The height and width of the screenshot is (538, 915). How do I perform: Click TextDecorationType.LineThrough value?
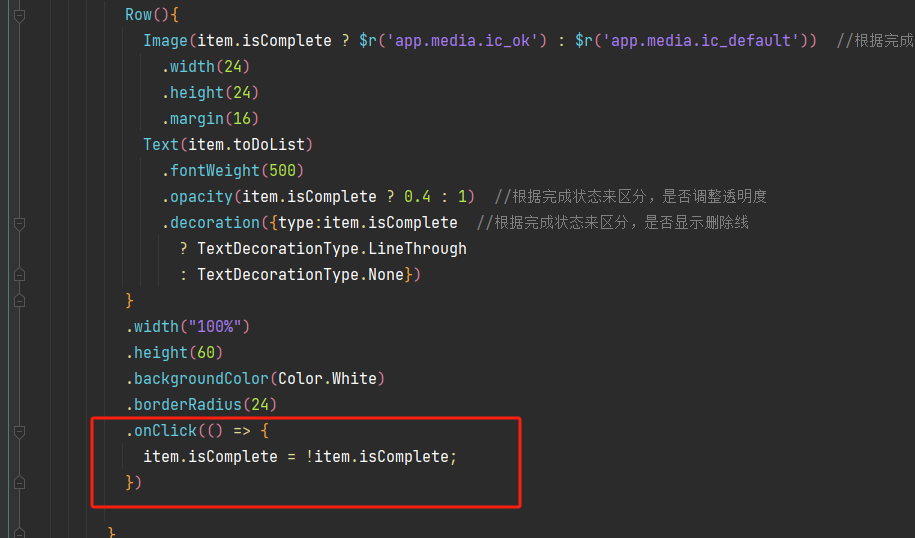coord(331,249)
